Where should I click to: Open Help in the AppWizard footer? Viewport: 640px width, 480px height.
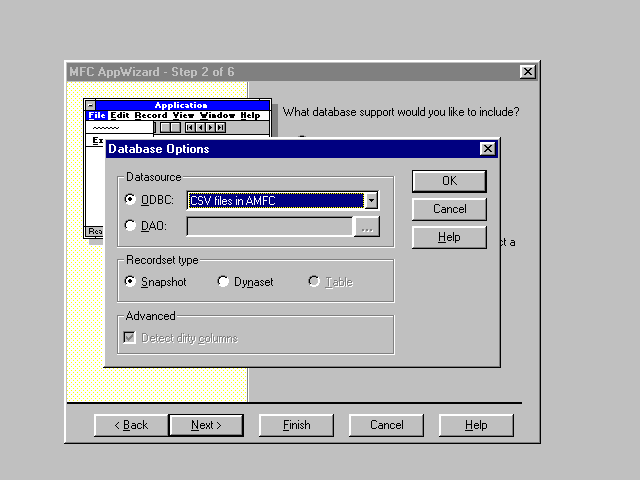pyautogui.click(x=476, y=425)
